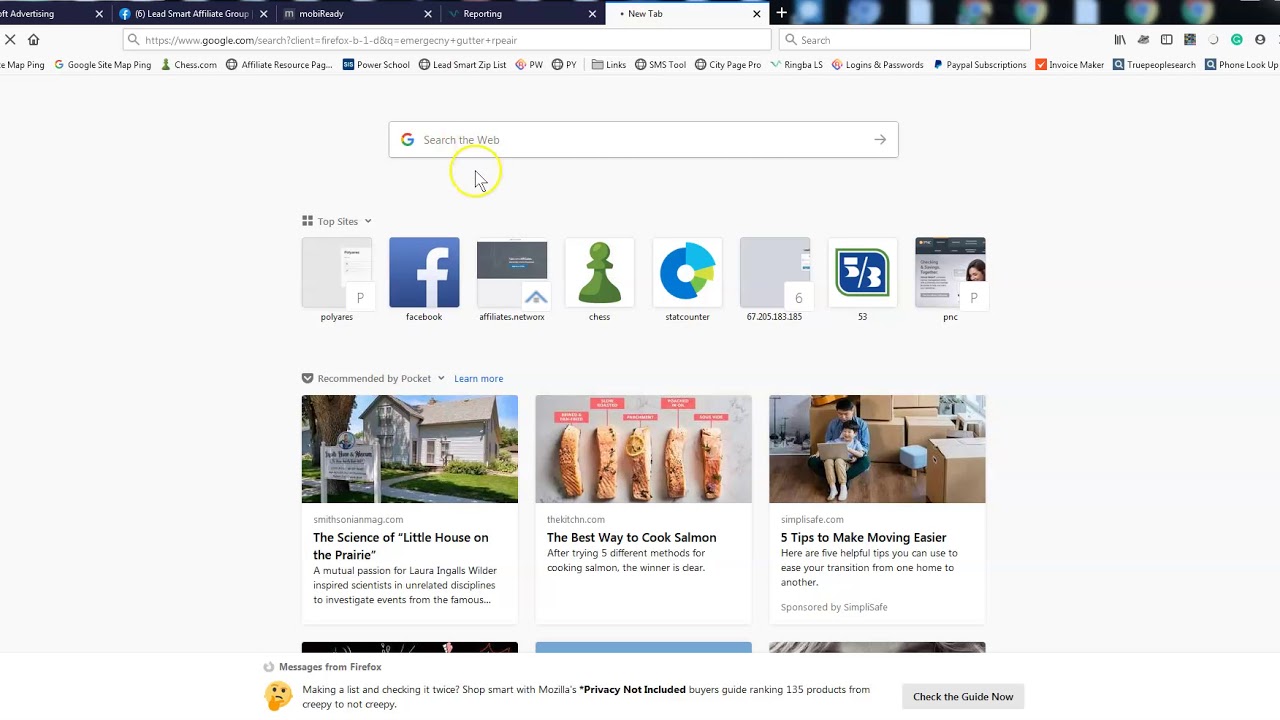The width and height of the screenshot is (1280, 720).
Task: Expand the Top Sites section menu
Action: point(367,222)
